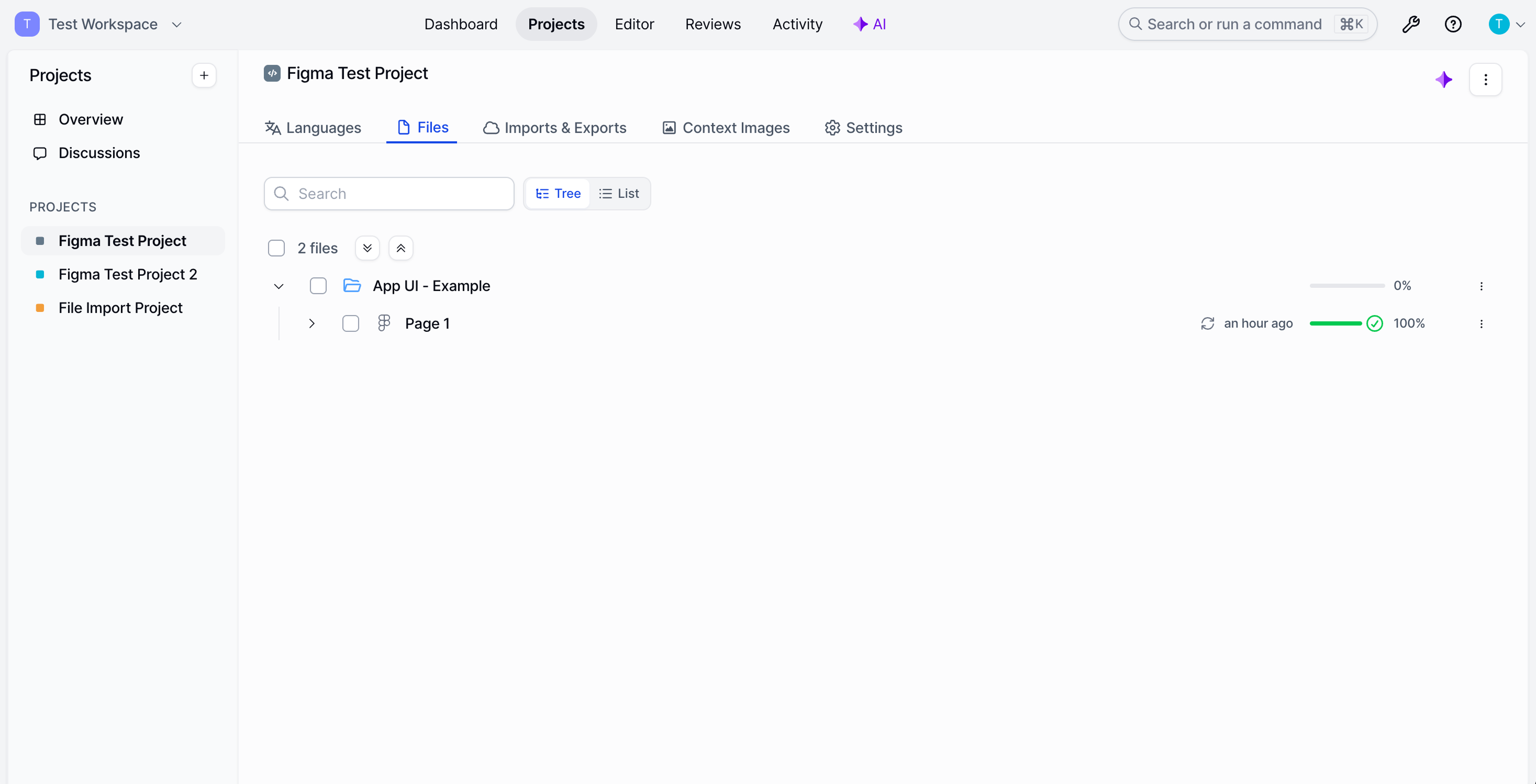Click the Test Workspace avatar icon

pos(27,25)
